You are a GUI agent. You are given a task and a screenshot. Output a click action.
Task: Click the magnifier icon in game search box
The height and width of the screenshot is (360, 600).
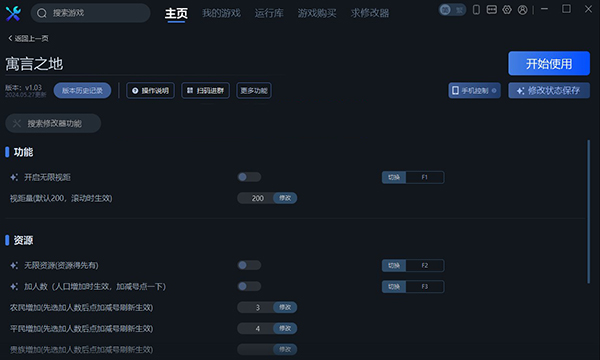[42, 13]
